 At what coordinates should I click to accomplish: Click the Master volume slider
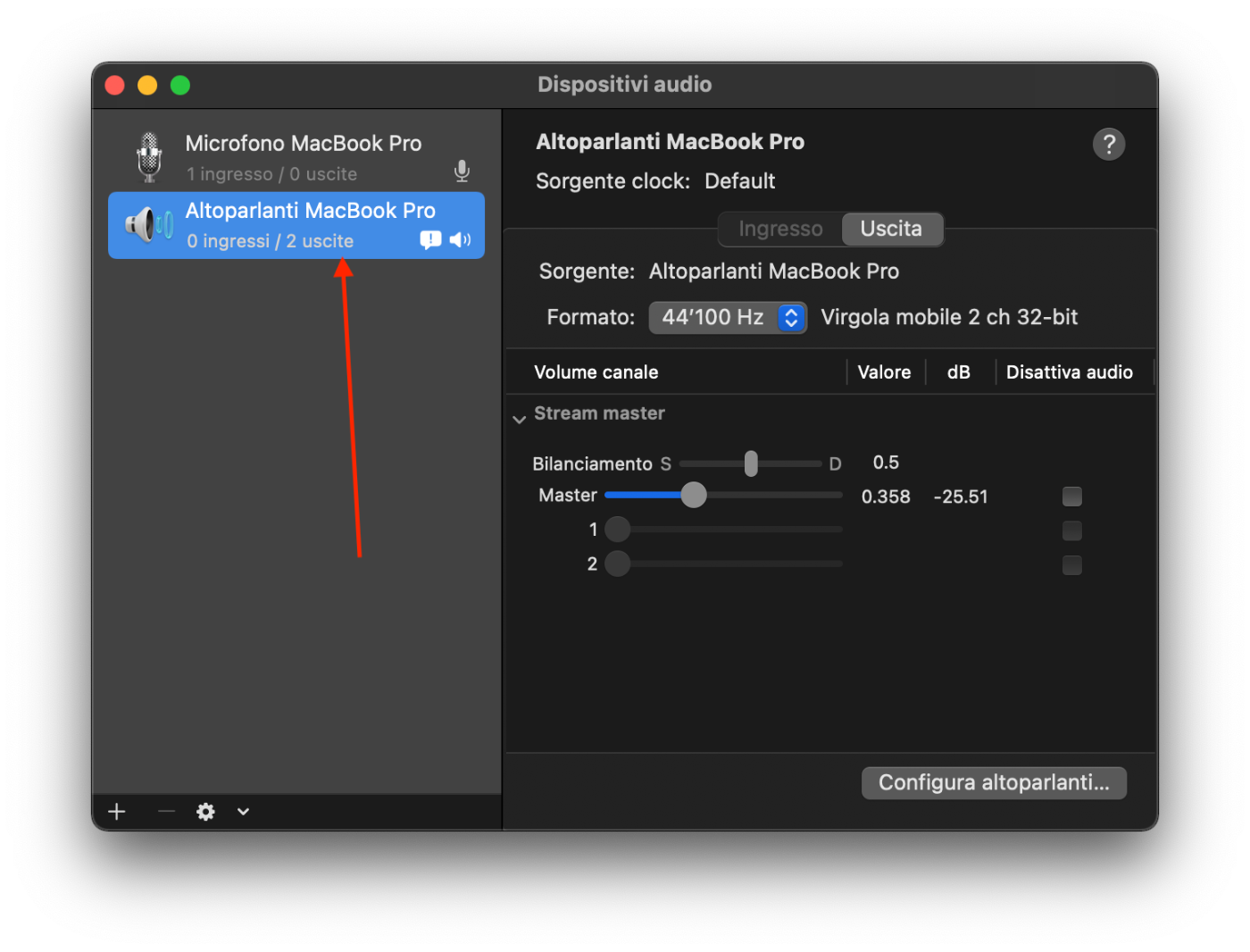723,495
